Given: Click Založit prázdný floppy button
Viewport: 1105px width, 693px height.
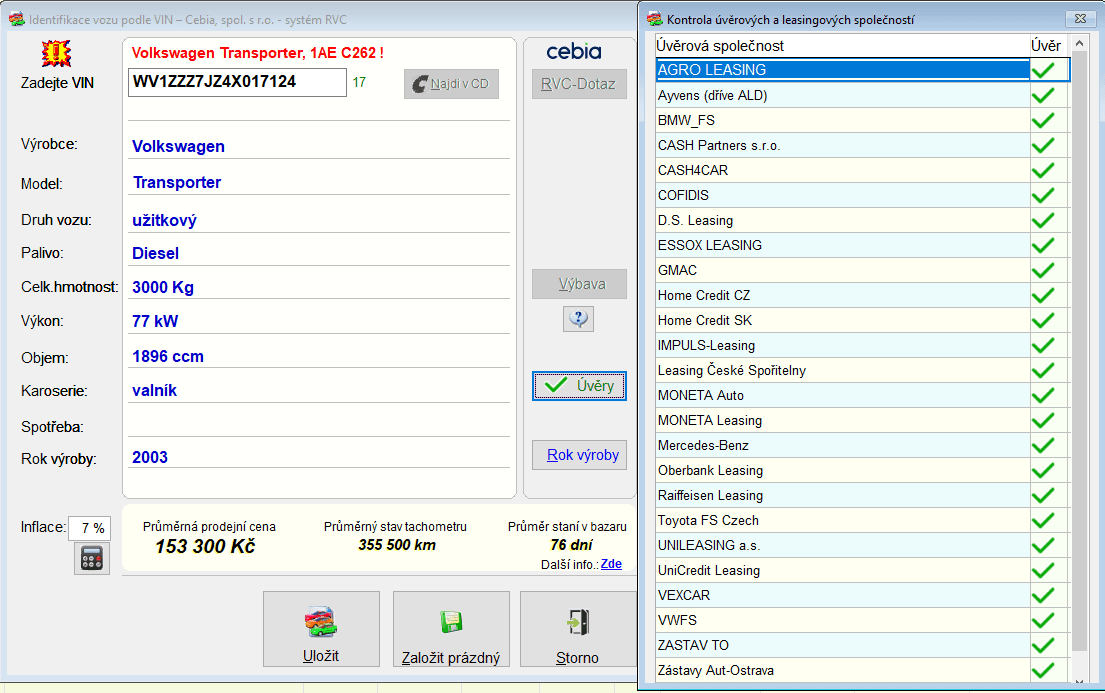Looking at the screenshot, I should click(x=451, y=629).
